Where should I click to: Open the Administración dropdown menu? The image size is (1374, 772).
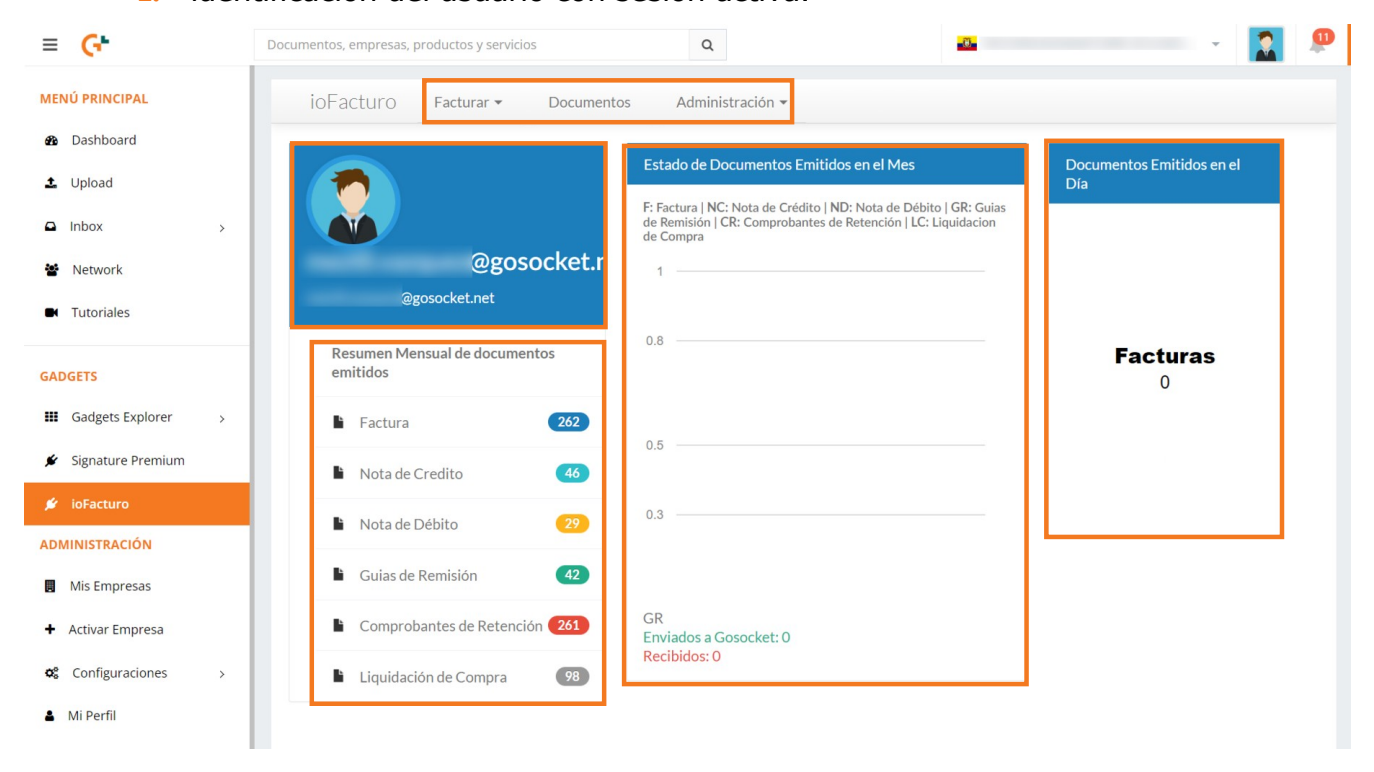click(x=731, y=102)
